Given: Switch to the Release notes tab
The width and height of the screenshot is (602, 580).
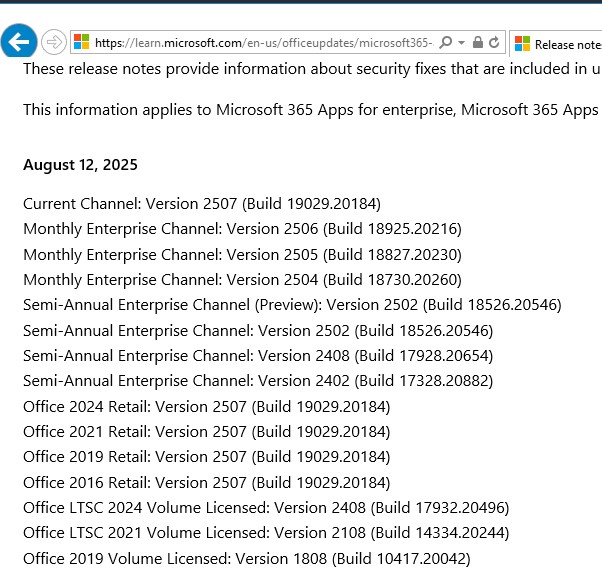Looking at the screenshot, I should [x=556, y=44].
